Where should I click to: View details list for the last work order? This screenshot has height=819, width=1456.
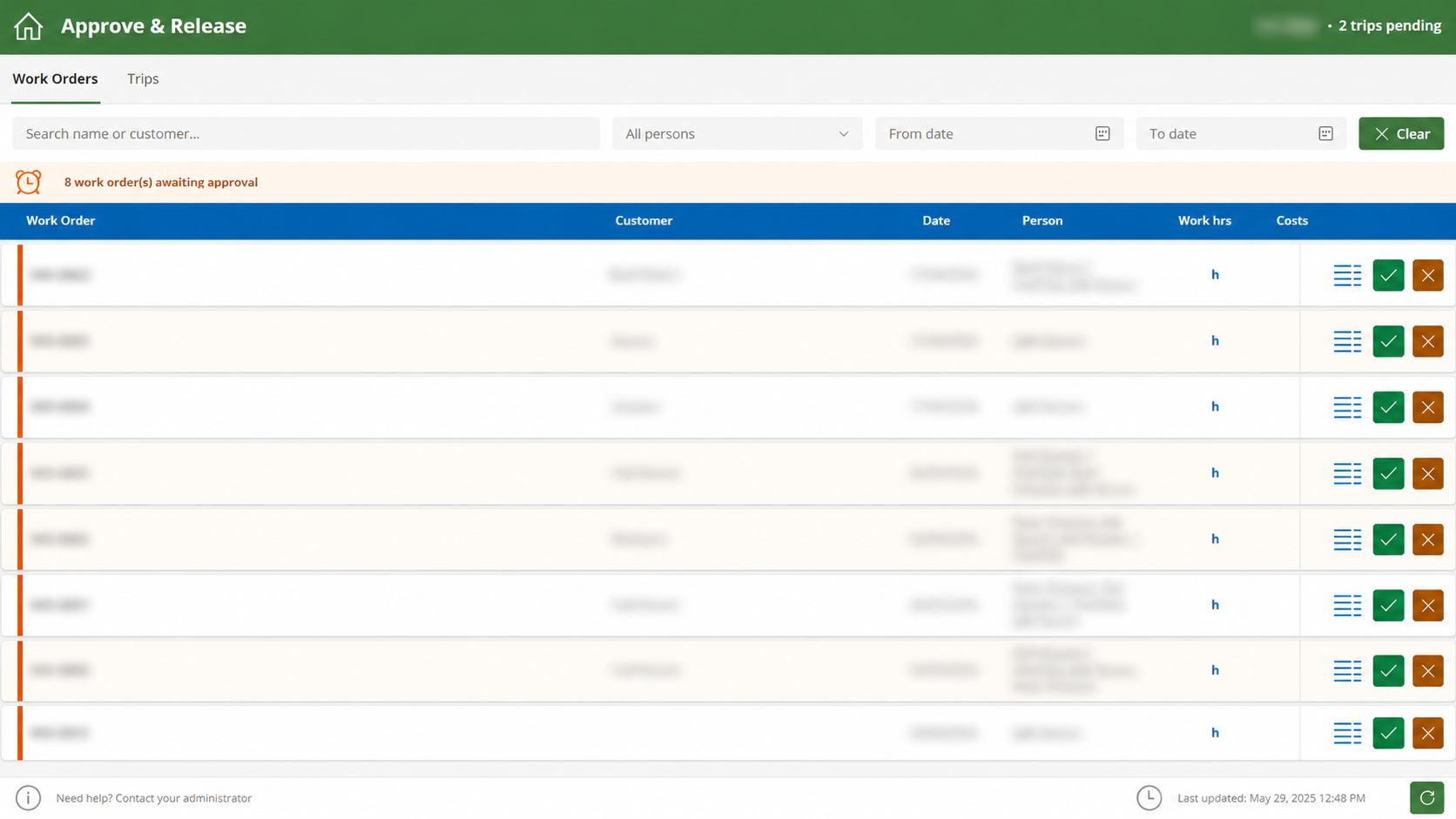pos(1347,733)
